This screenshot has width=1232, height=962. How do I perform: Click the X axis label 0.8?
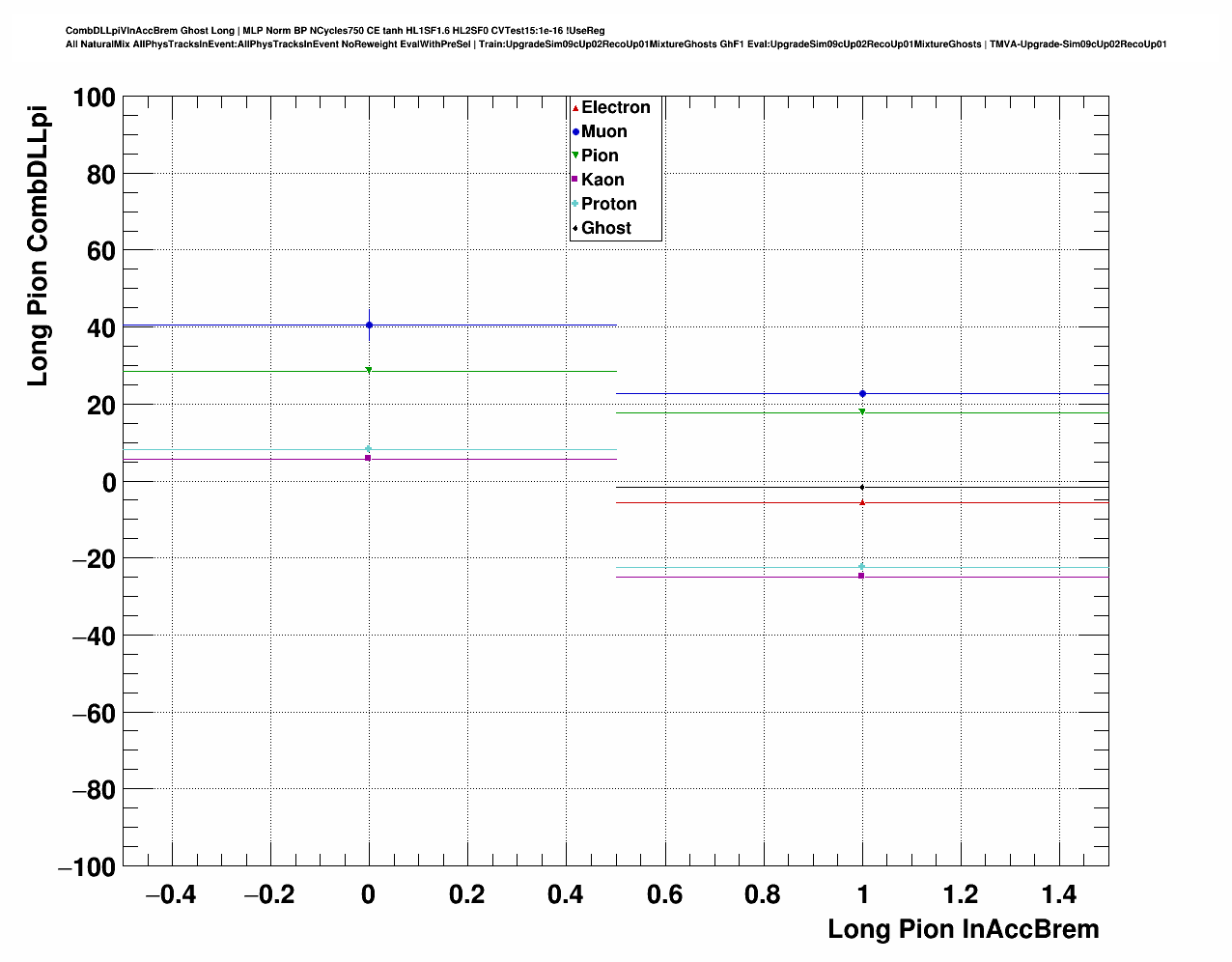click(764, 894)
